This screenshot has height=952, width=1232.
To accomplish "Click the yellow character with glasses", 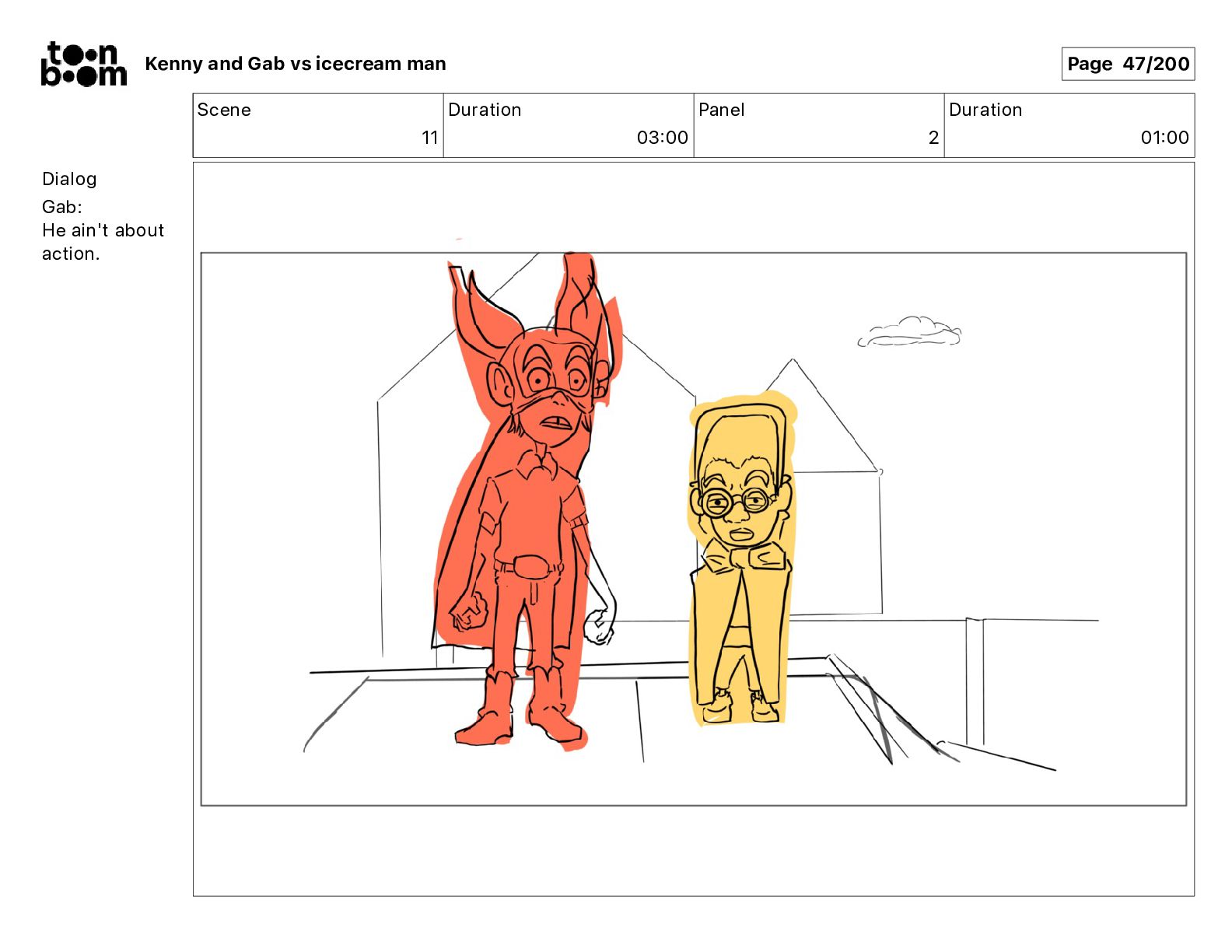I will pyautogui.click(x=741, y=560).
